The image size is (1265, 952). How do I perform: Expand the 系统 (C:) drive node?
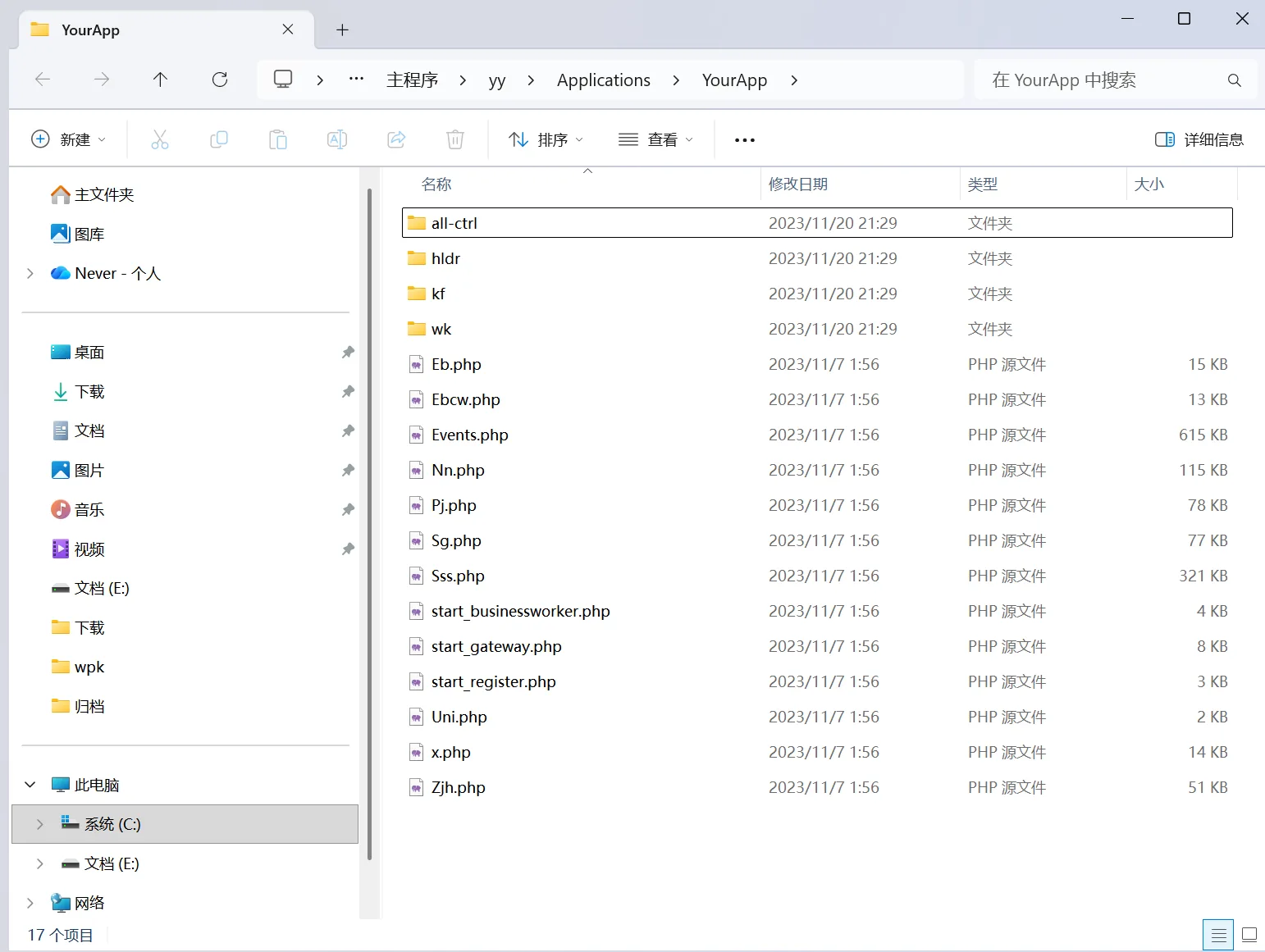click(x=40, y=824)
